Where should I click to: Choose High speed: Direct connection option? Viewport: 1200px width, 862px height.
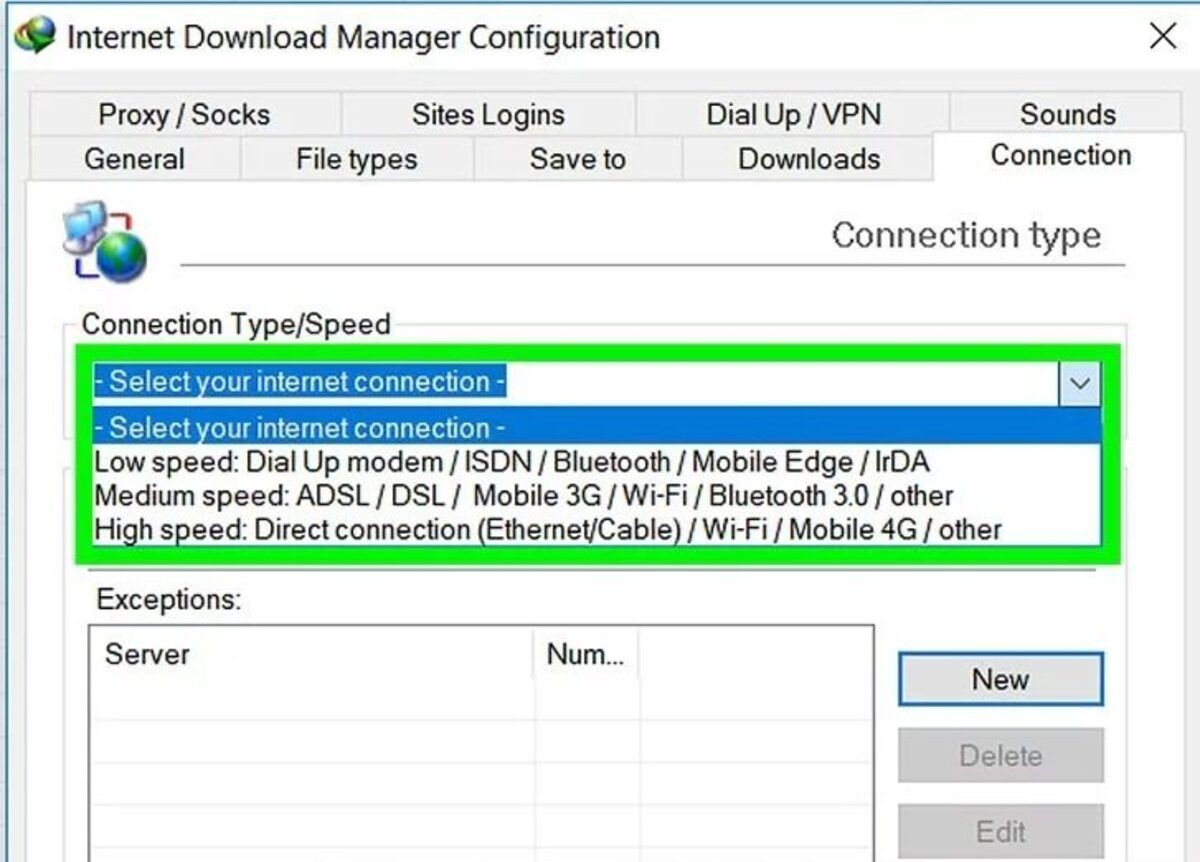click(597, 529)
